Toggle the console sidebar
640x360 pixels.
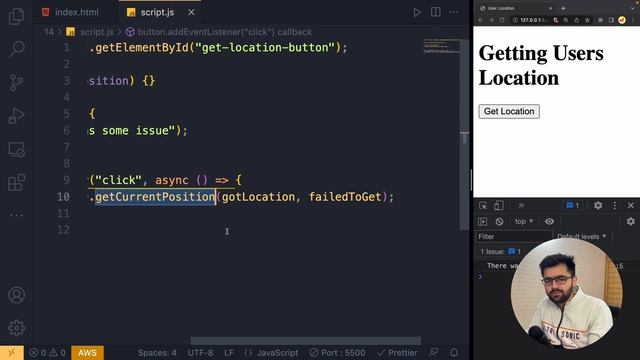pyautogui.click(x=483, y=222)
